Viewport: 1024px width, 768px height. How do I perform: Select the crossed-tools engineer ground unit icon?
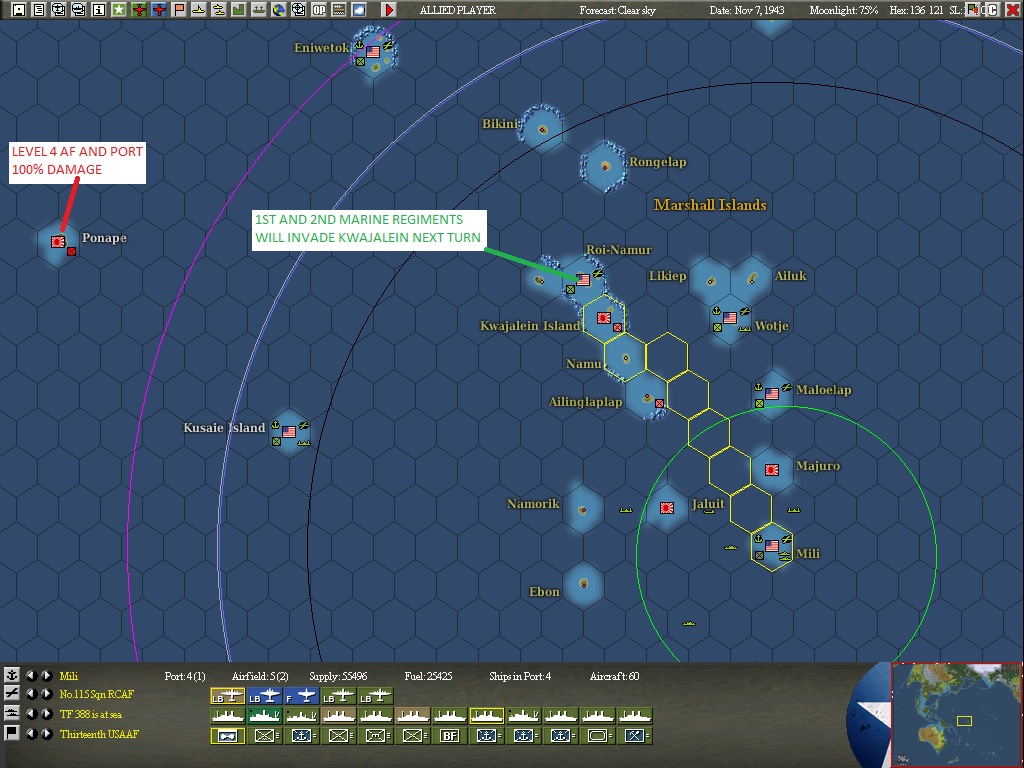point(634,736)
